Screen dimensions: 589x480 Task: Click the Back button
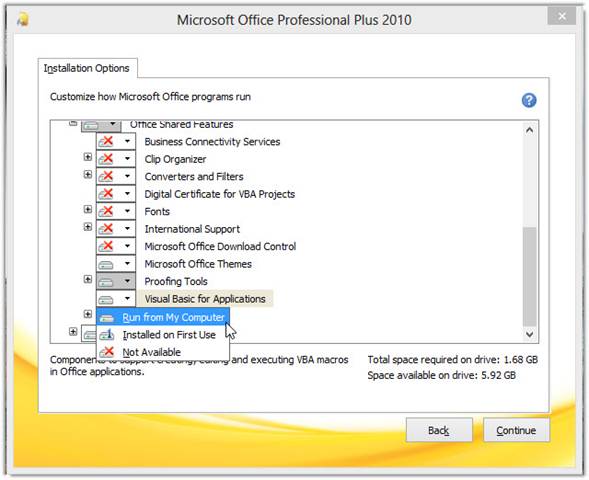pyautogui.click(x=439, y=430)
